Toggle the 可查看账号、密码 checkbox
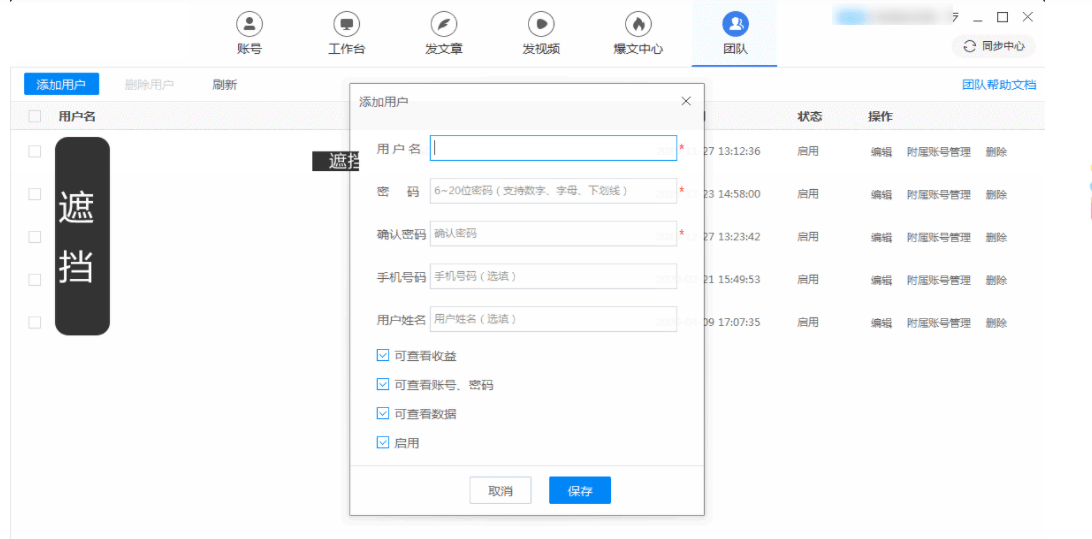Image resolution: width=1092 pixels, height=539 pixels. point(383,384)
